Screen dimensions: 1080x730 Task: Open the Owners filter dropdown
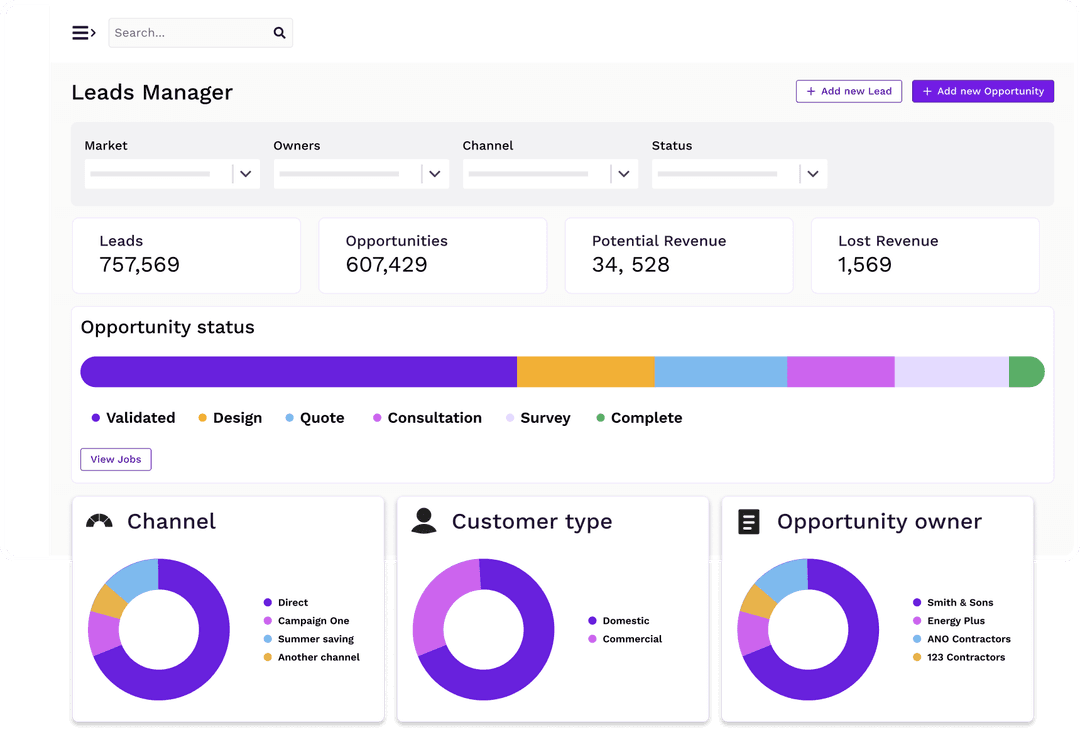point(434,174)
